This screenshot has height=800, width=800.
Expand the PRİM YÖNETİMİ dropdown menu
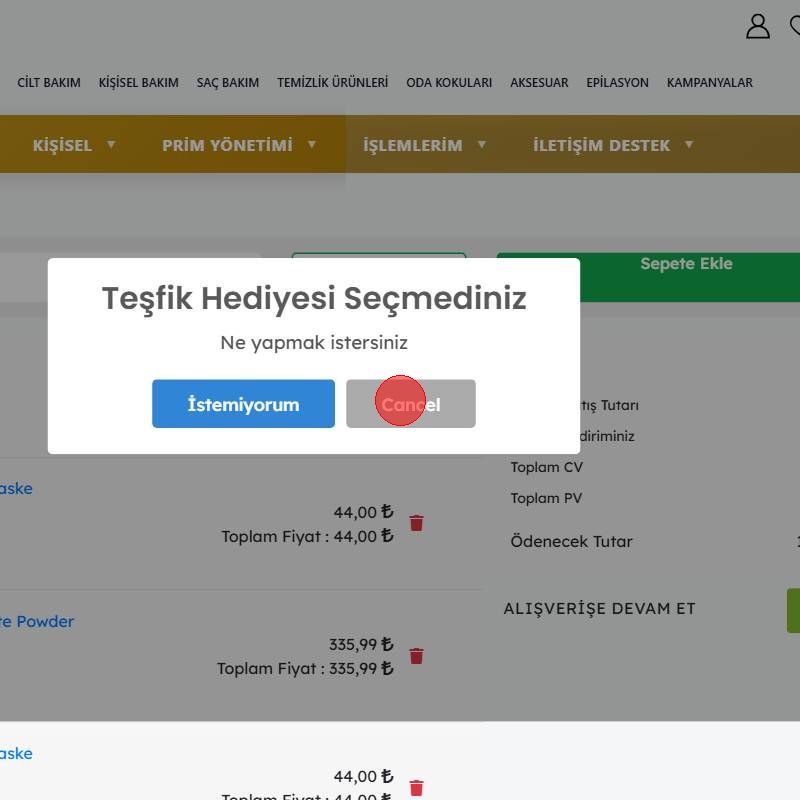[239, 145]
